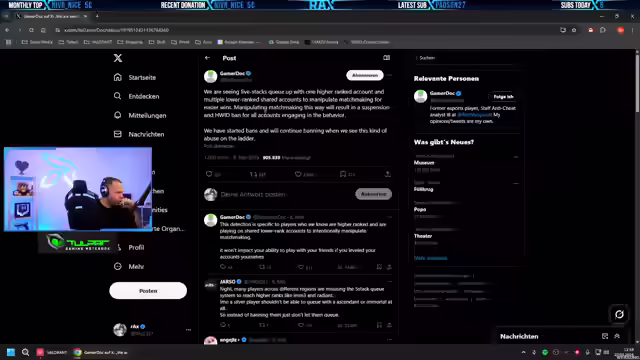Click the browser address bar
Viewport: 640px width, 360px height.
(x=306, y=30)
